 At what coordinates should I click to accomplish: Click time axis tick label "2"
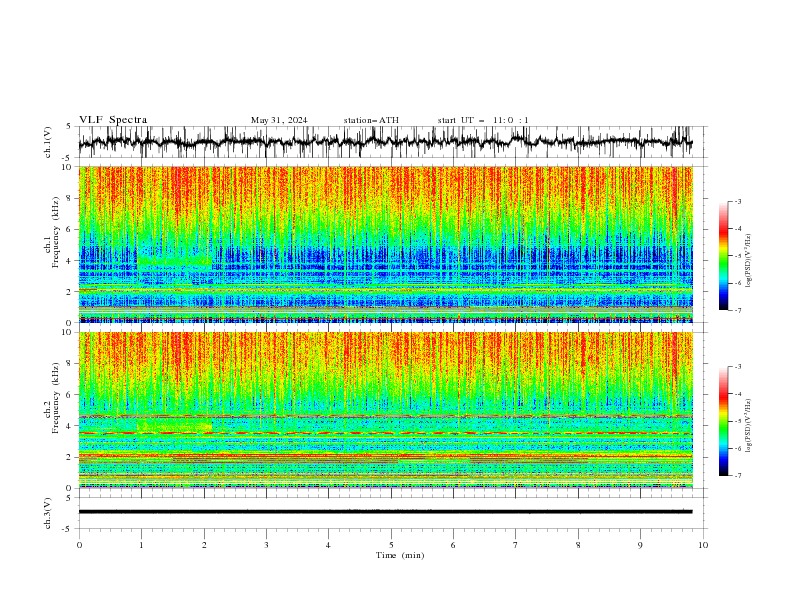coord(204,545)
